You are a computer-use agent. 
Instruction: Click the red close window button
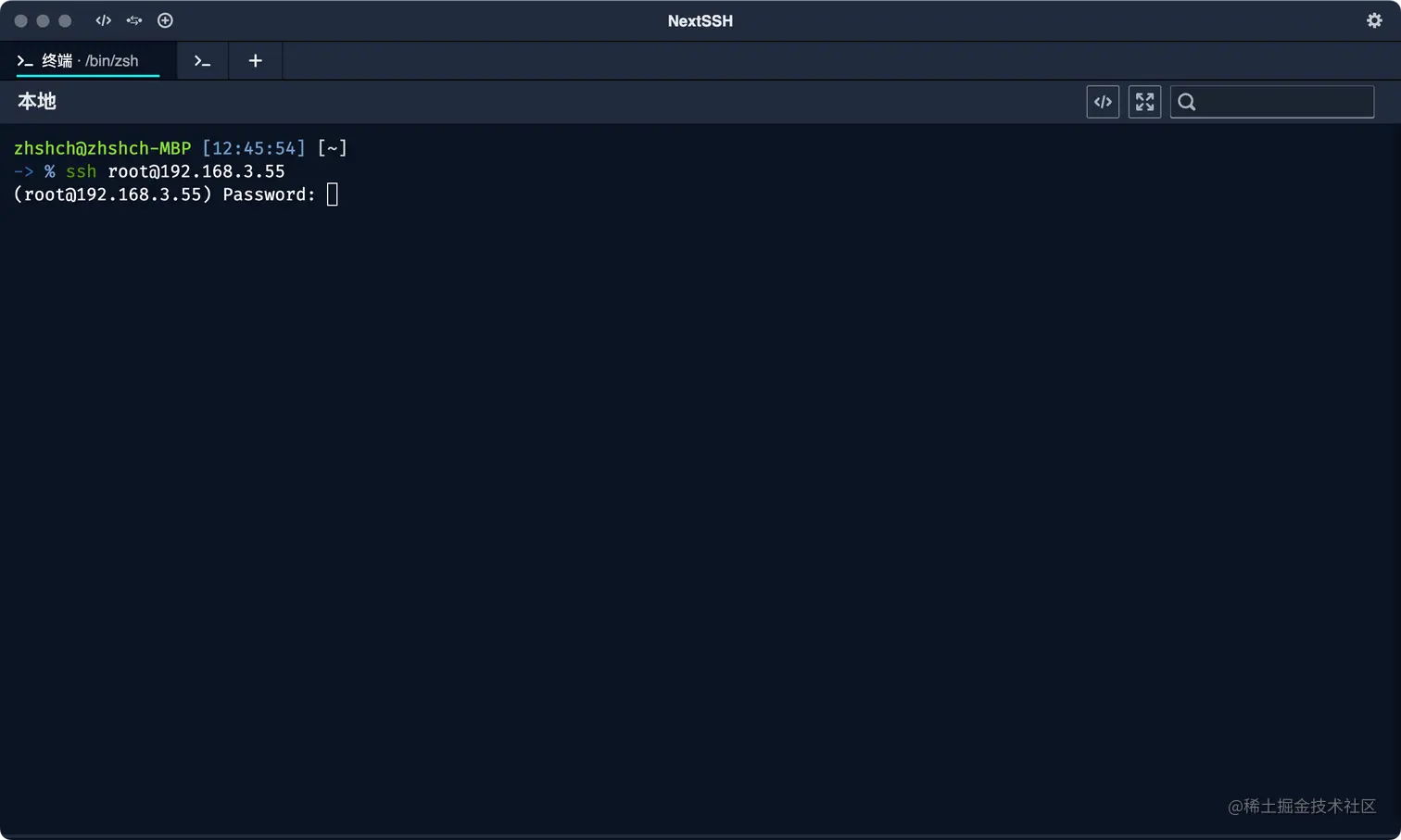pyautogui.click(x=20, y=20)
